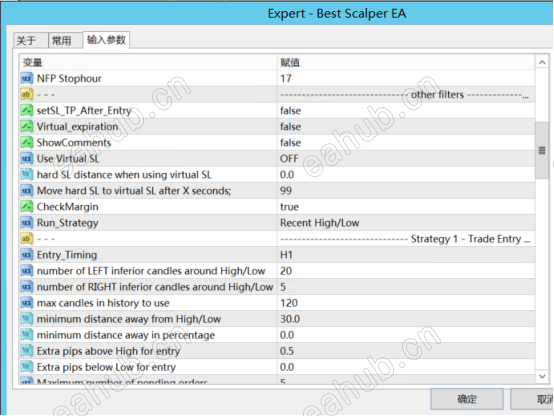Viewport: 554px width, 416px height.
Task: Edit LEFT inferior candles value 20
Action: coord(406,271)
